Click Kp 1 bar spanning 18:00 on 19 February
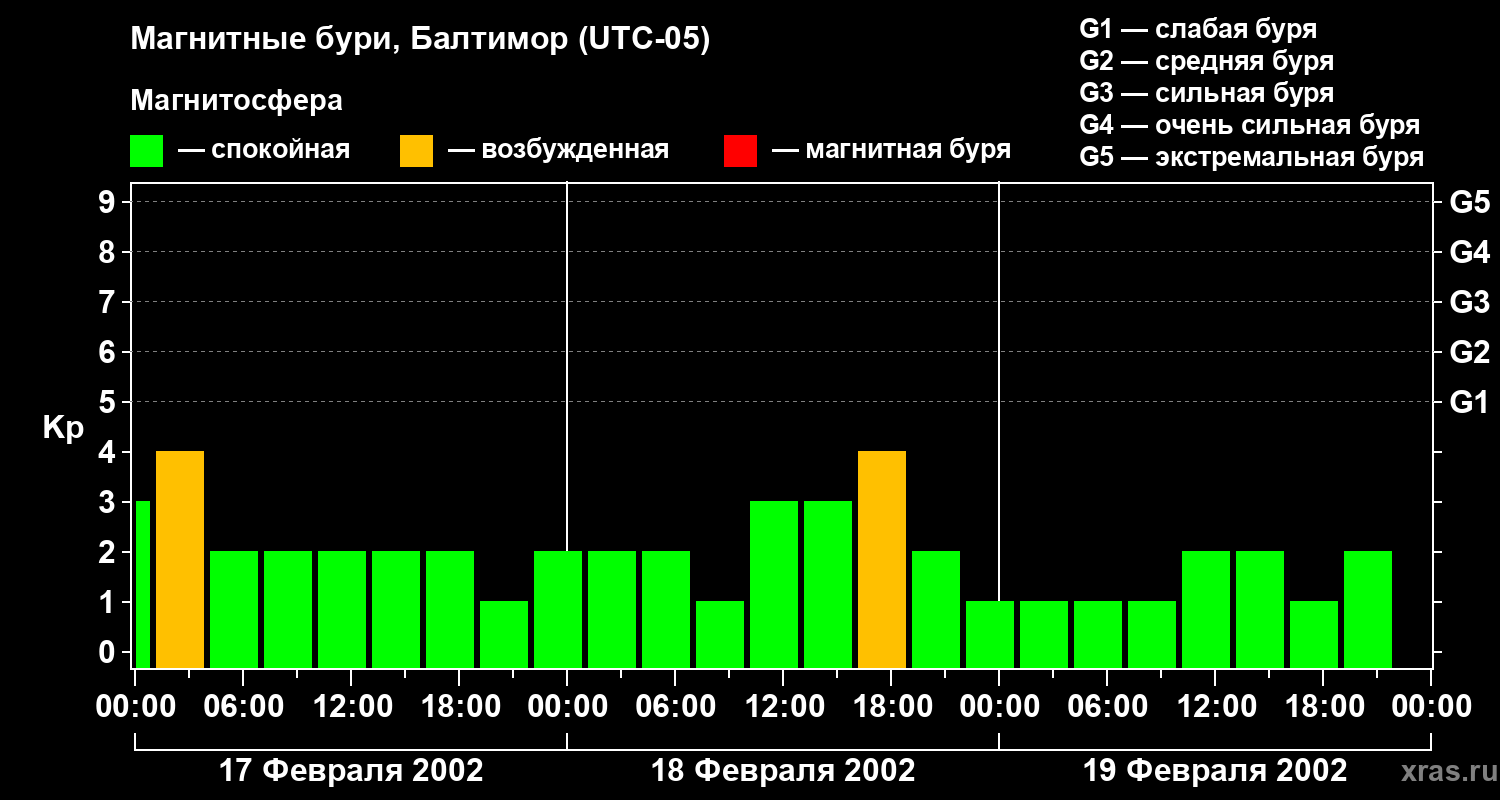This screenshot has width=1500, height=800. [1314, 634]
